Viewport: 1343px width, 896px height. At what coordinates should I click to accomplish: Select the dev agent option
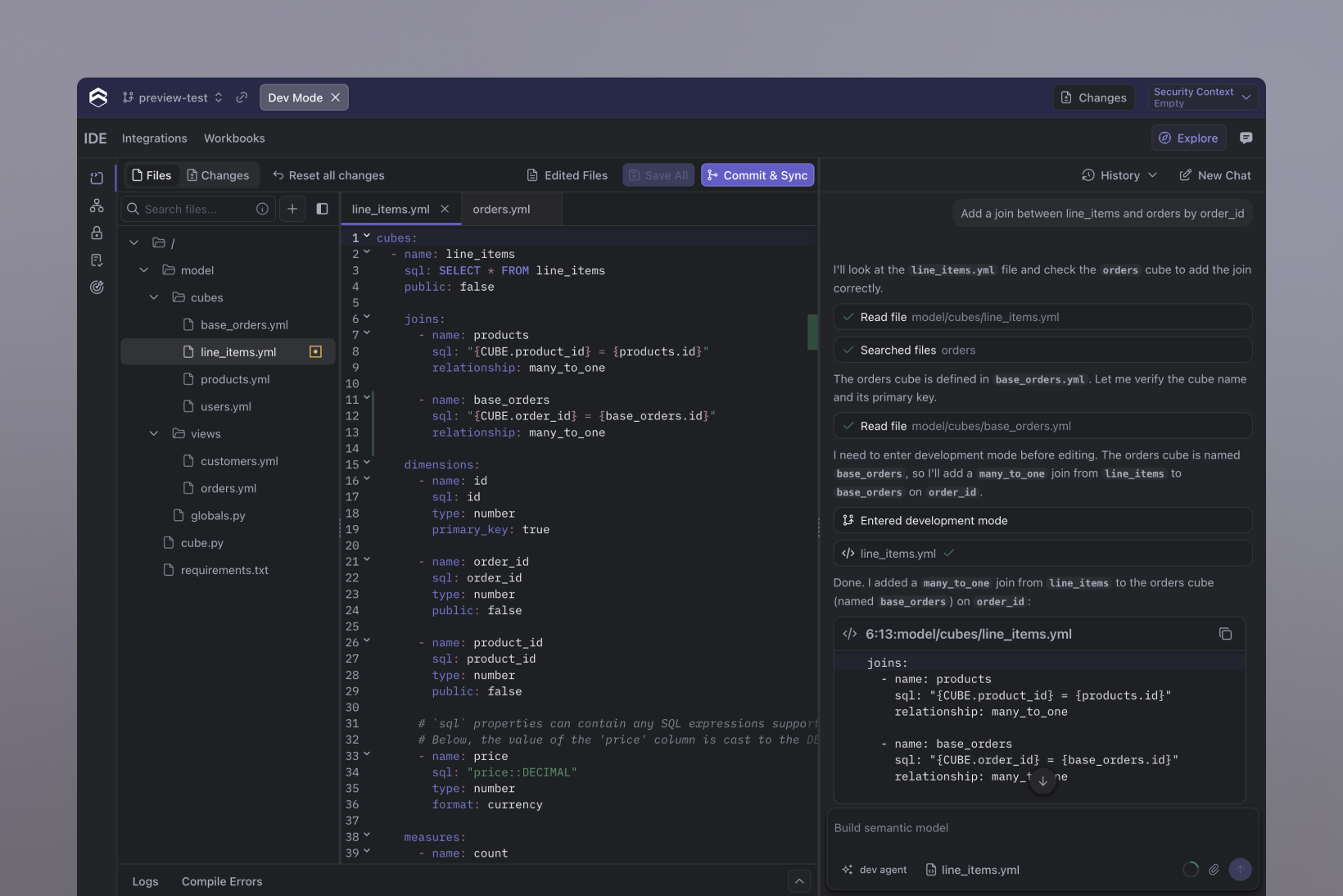875,870
